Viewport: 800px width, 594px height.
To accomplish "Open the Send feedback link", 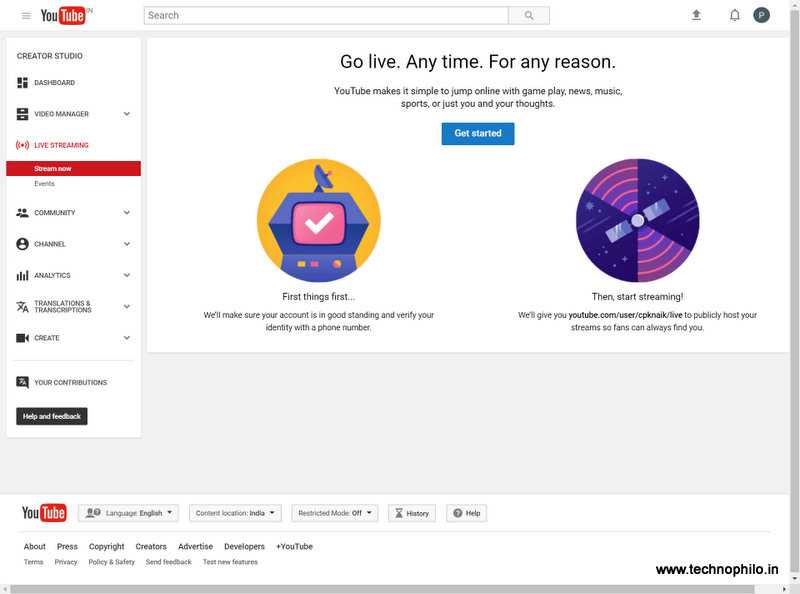I will pos(167,561).
